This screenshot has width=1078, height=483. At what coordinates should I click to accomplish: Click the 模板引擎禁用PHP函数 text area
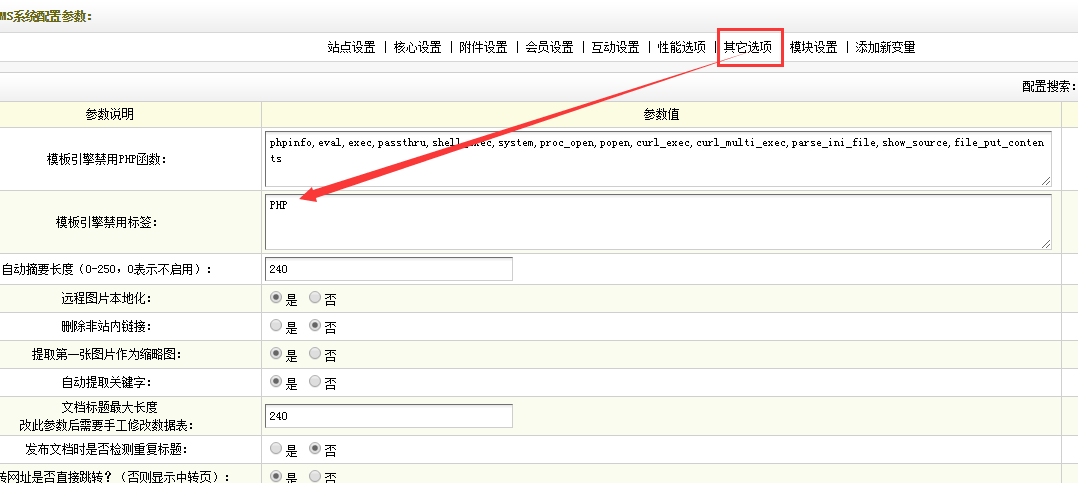coord(658,158)
